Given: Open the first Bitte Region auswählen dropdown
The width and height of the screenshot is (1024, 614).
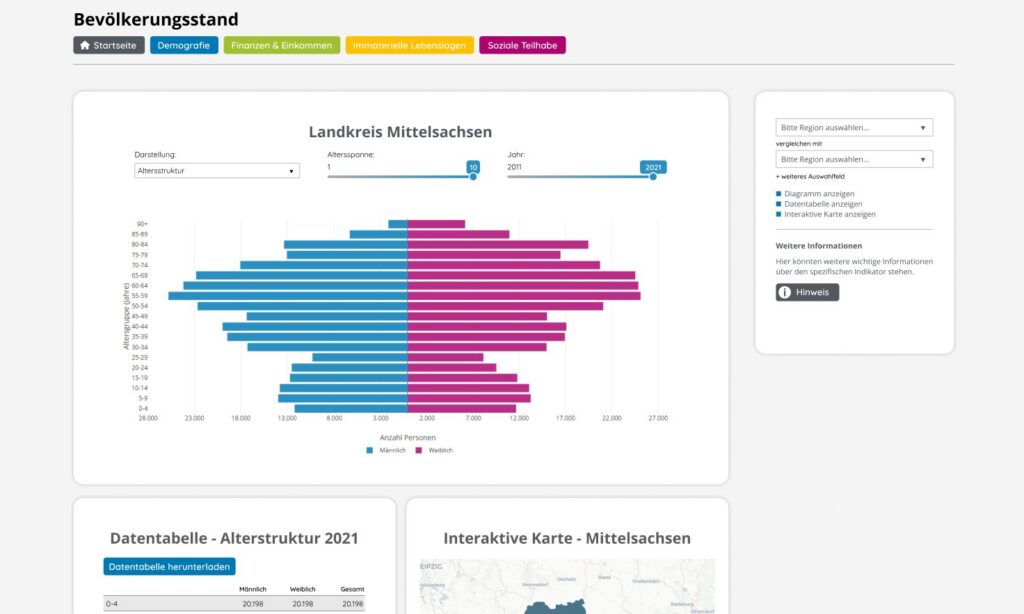Looking at the screenshot, I should 854,127.
